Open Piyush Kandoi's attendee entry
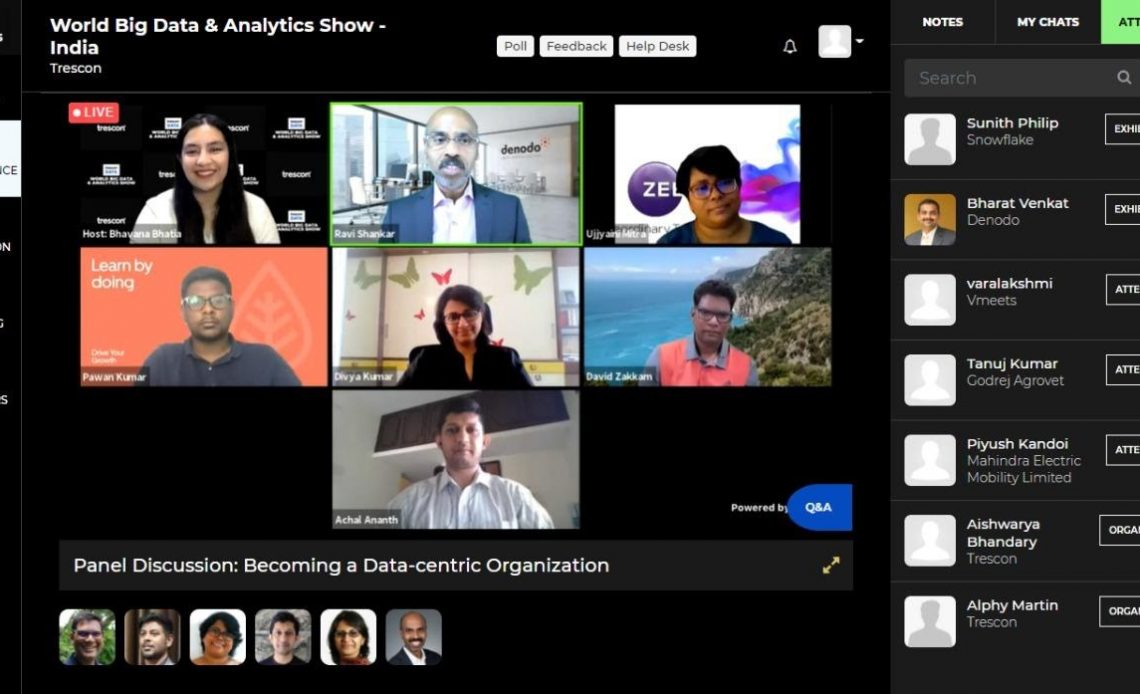Image resolution: width=1140 pixels, height=694 pixels. [x=1016, y=460]
